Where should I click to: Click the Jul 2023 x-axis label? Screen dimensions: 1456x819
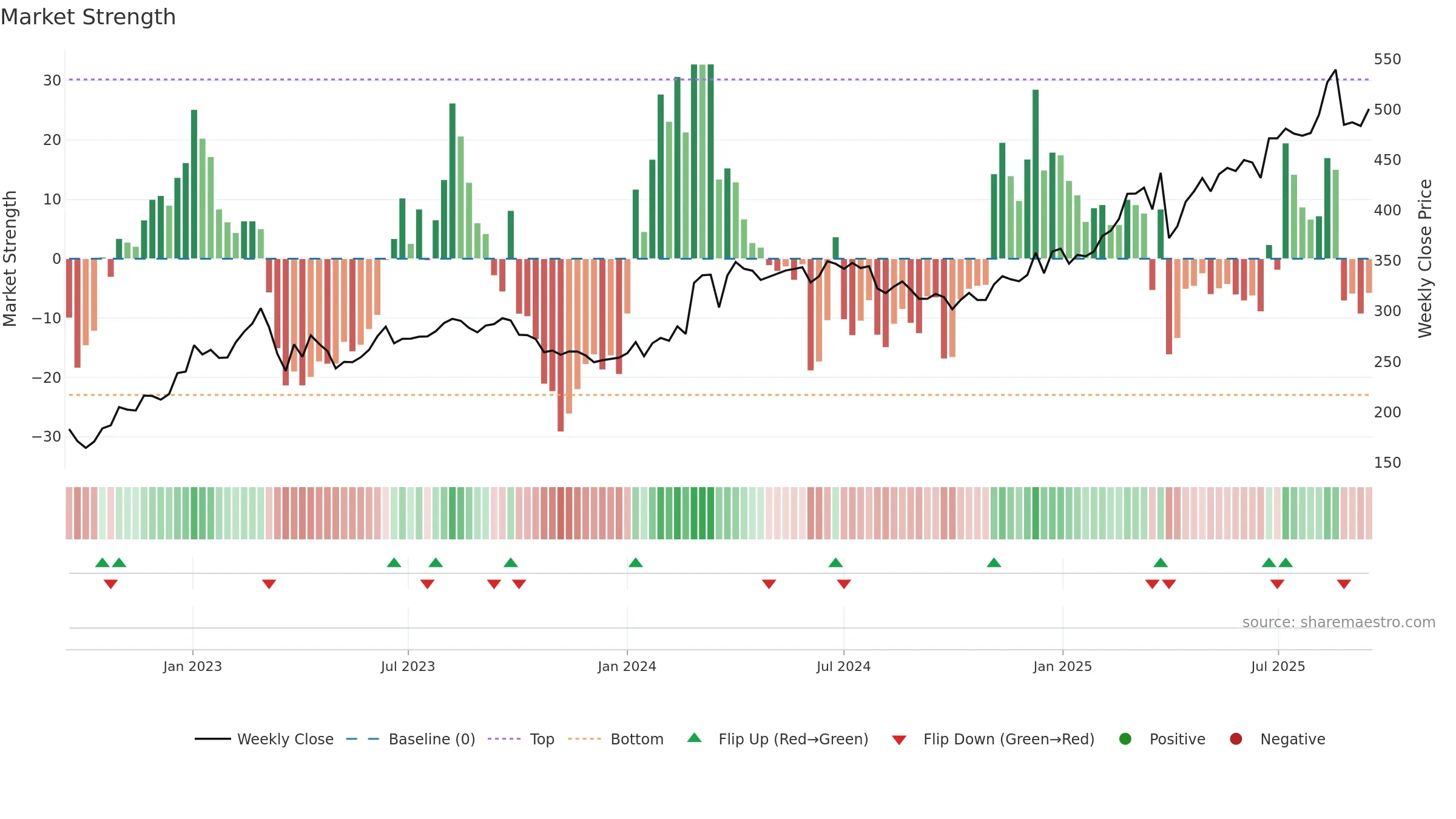pos(408,667)
